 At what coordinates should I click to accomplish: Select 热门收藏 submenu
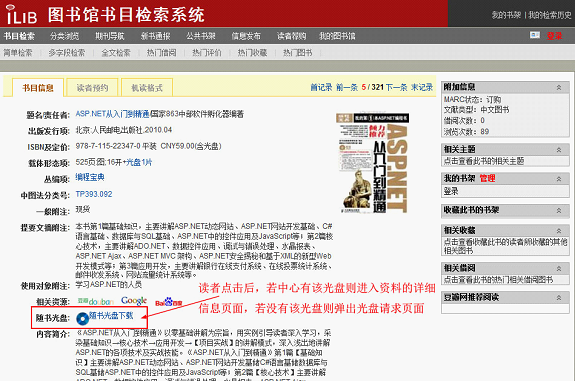tap(252, 53)
